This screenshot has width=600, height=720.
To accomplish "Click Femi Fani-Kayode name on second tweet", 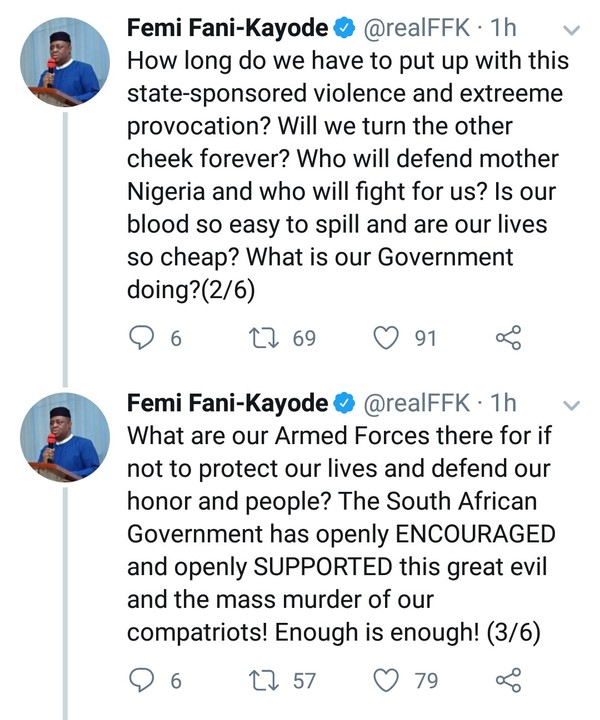I will pos(228,403).
